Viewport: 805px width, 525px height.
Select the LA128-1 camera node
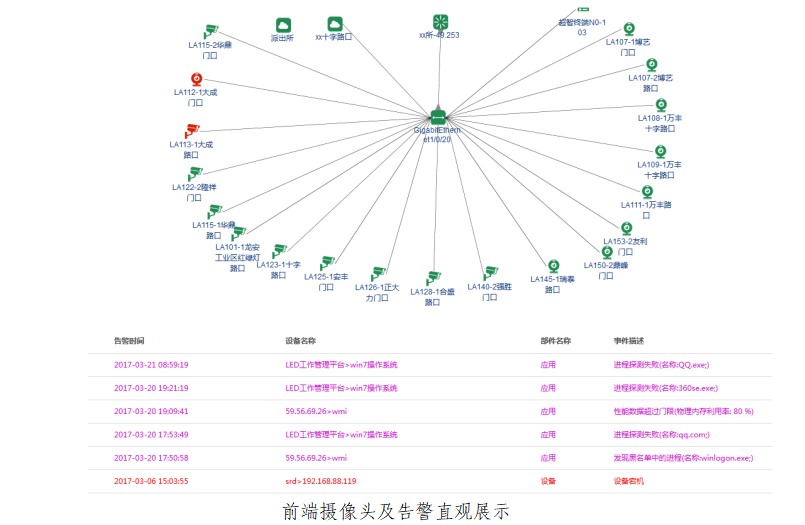click(433, 278)
